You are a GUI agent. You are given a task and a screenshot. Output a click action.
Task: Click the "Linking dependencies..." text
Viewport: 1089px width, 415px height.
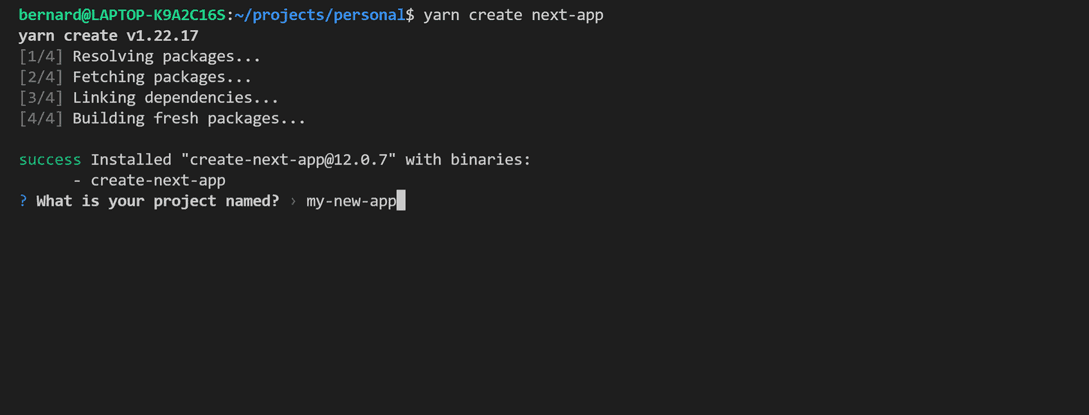click(175, 98)
